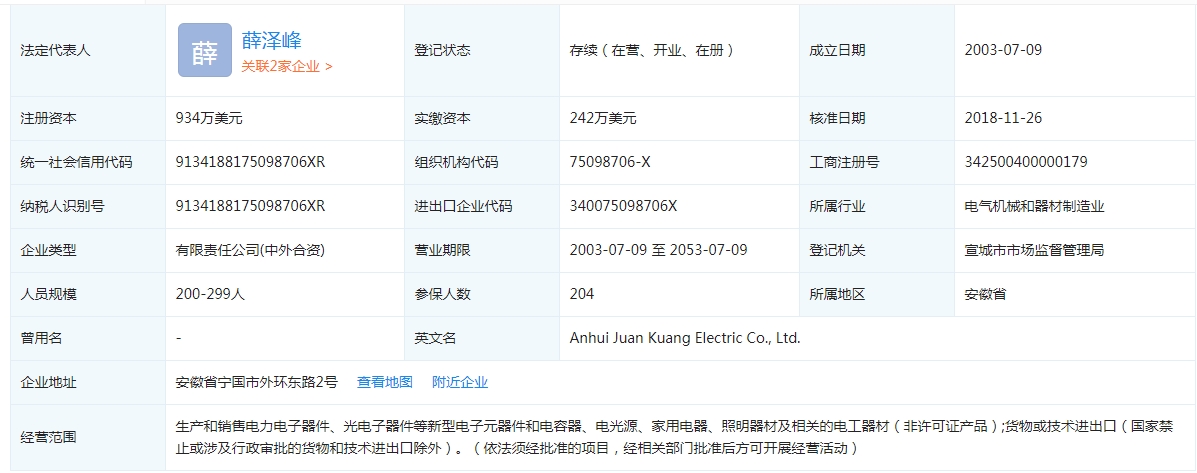Click the establishment date 2003-07-09

1003,50
